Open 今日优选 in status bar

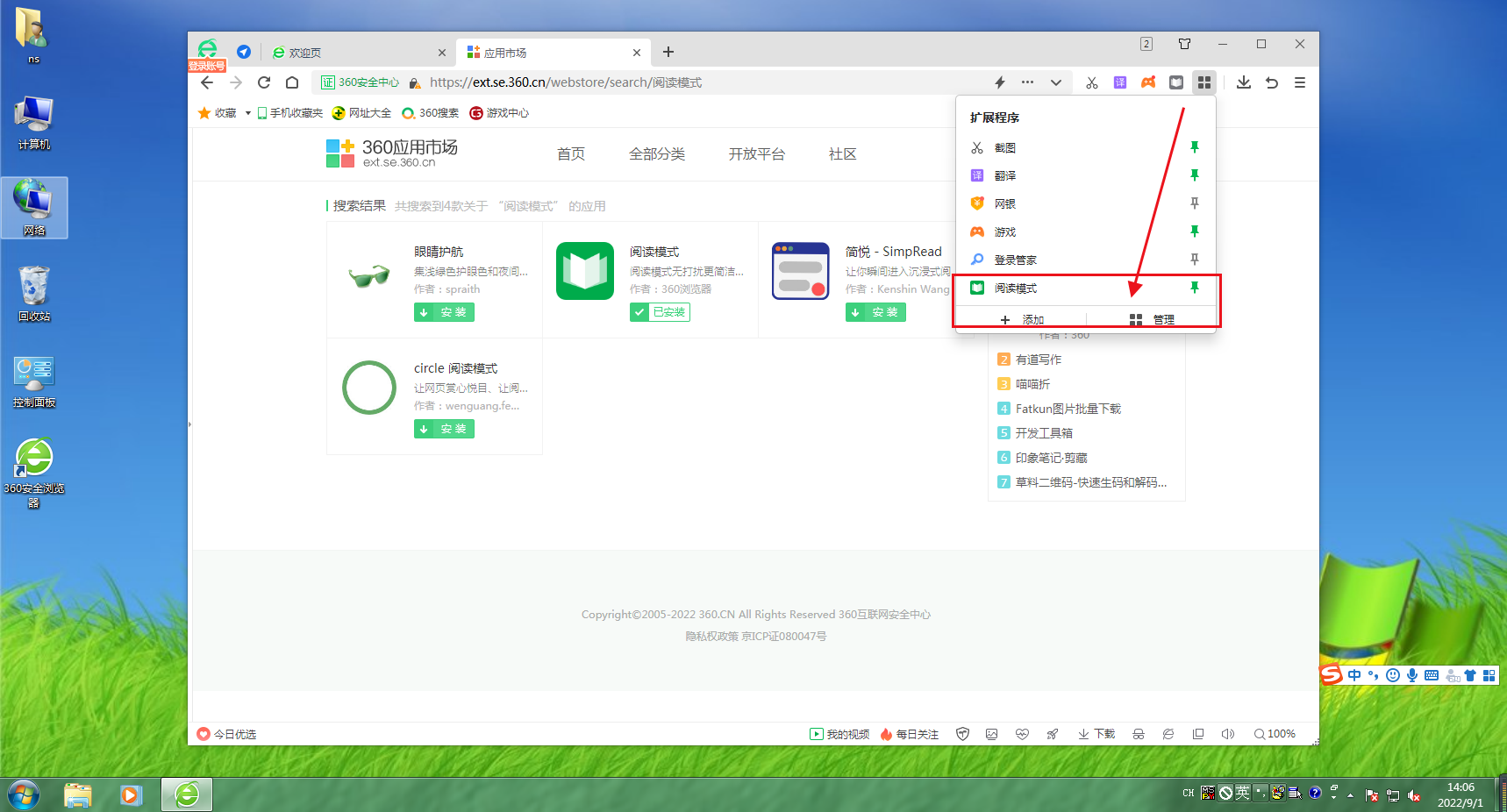click(226, 734)
